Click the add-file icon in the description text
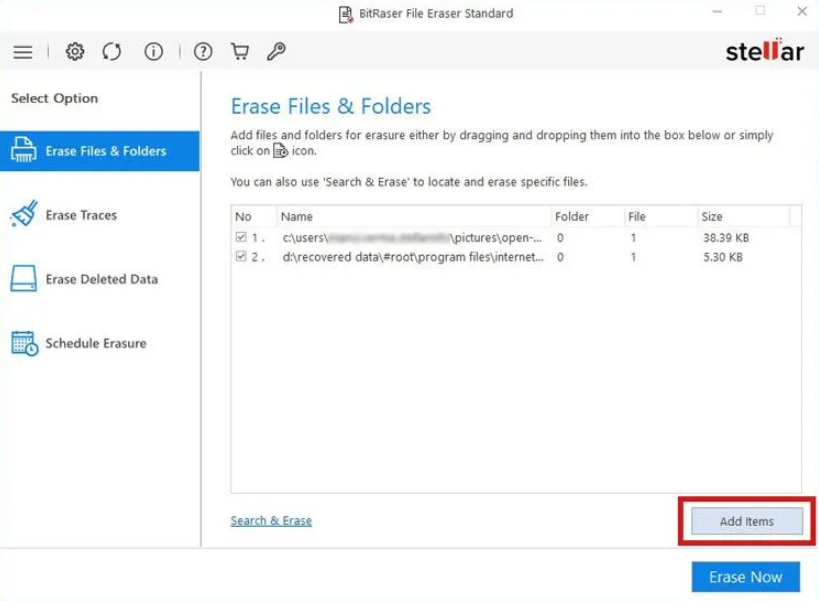The width and height of the screenshot is (819, 601). (x=280, y=150)
